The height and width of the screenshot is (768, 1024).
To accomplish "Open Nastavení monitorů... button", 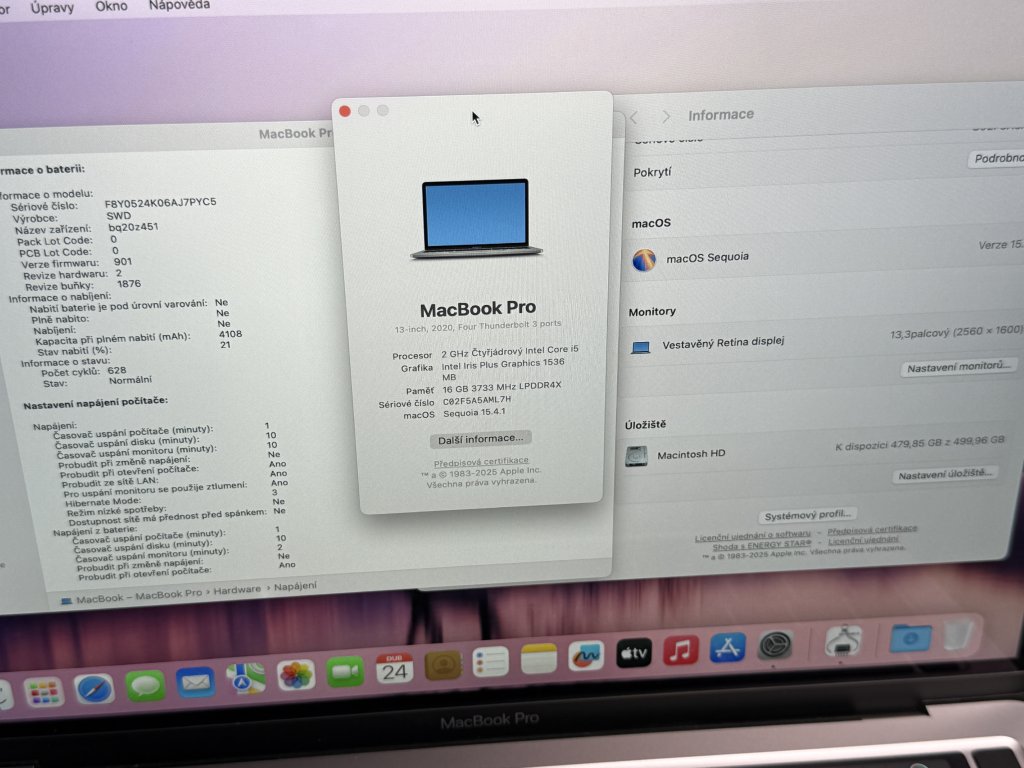I will coord(959,367).
